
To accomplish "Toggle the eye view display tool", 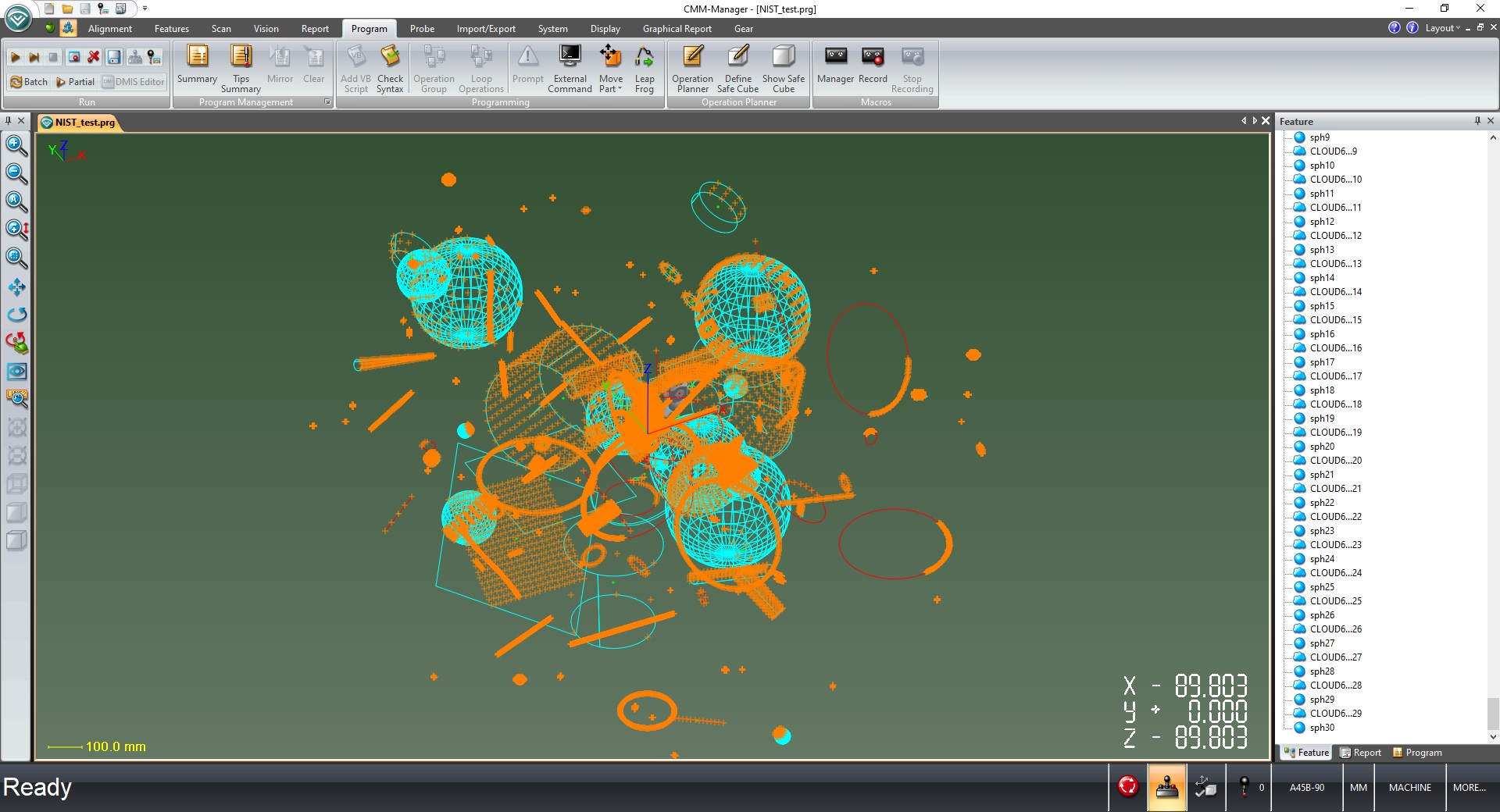I will (16, 371).
